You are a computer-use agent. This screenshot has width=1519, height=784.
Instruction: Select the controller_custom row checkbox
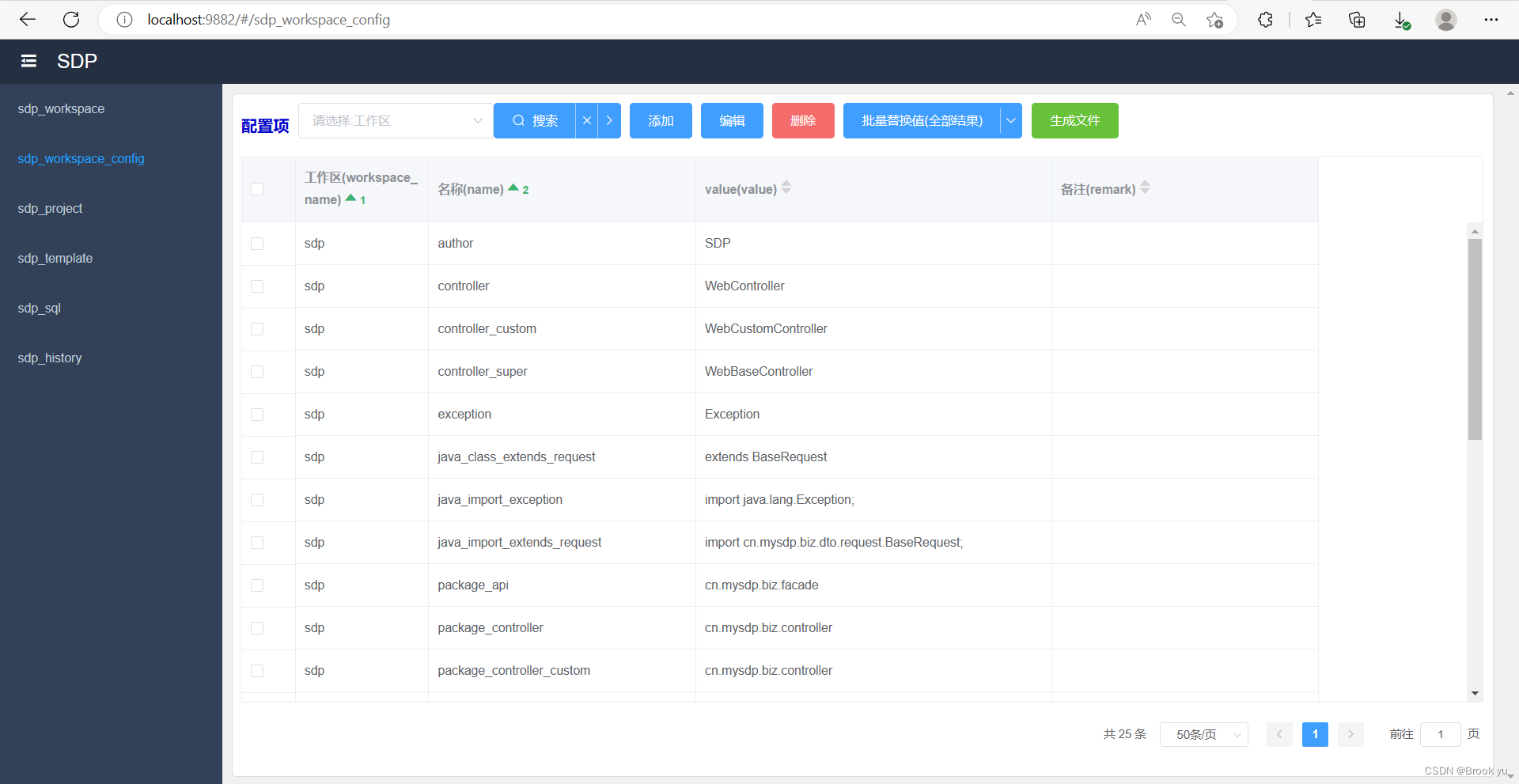(257, 329)
